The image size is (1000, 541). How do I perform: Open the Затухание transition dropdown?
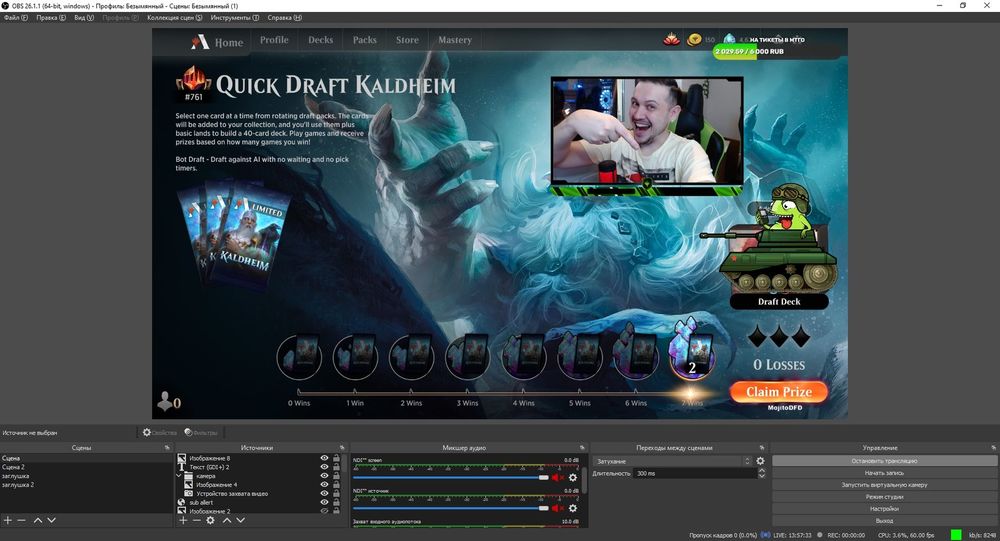[x=670, y=461]
